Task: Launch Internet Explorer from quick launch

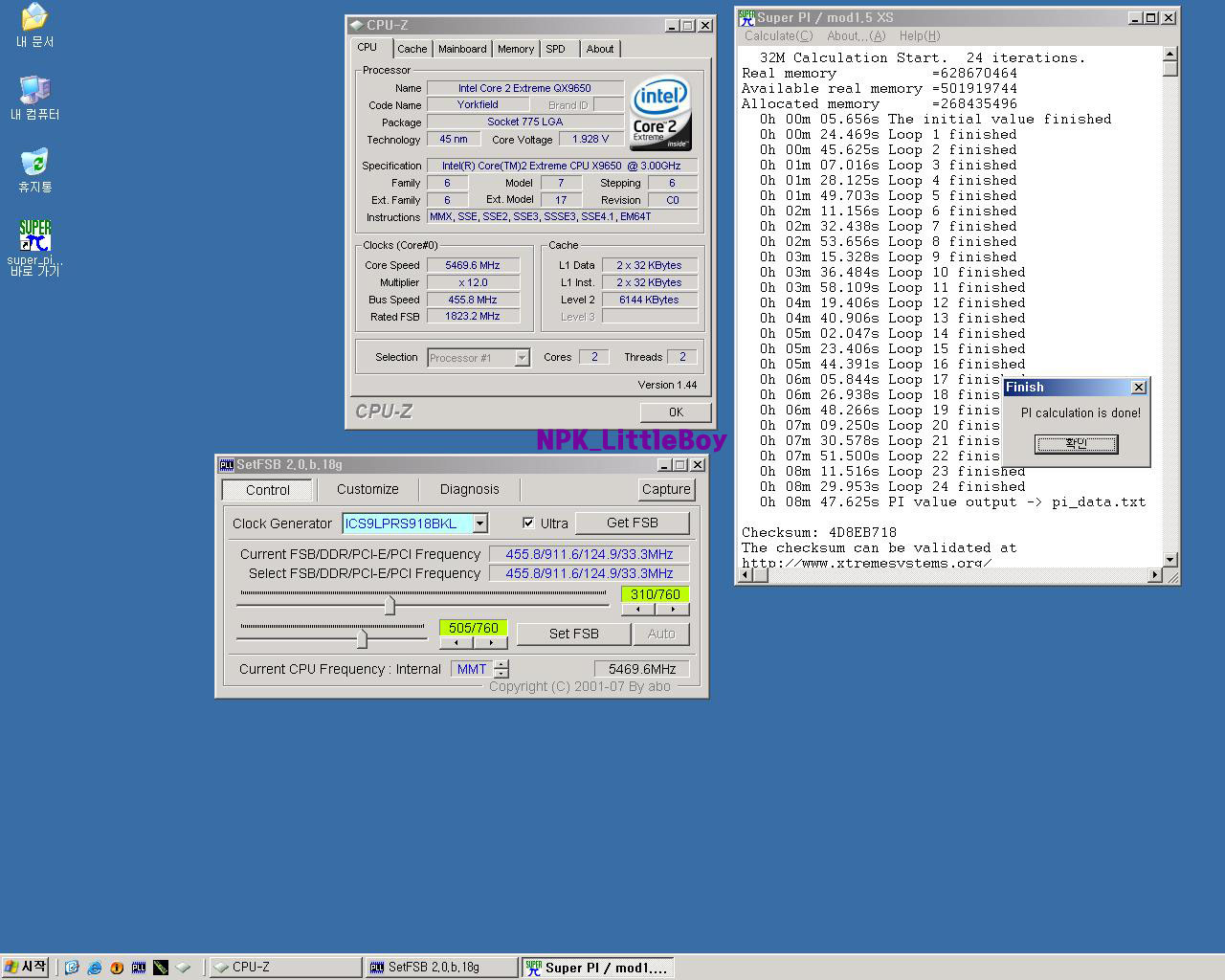Action: (x=95, y=968)
